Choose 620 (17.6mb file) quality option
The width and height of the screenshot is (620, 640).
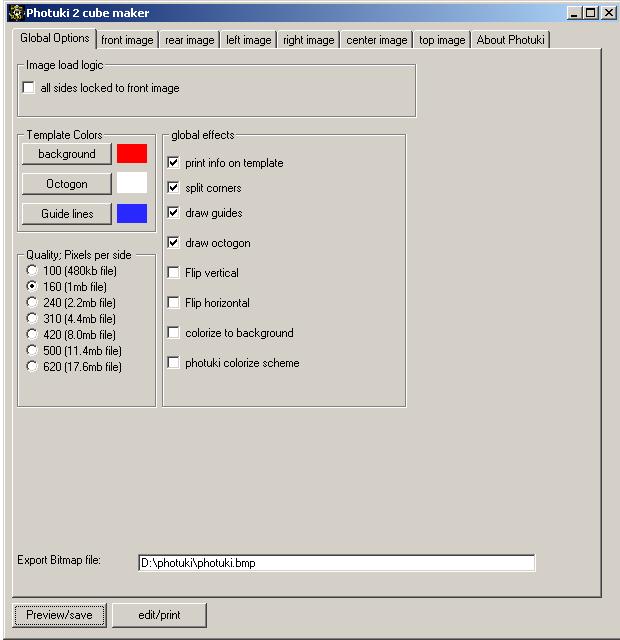[33, 367]
